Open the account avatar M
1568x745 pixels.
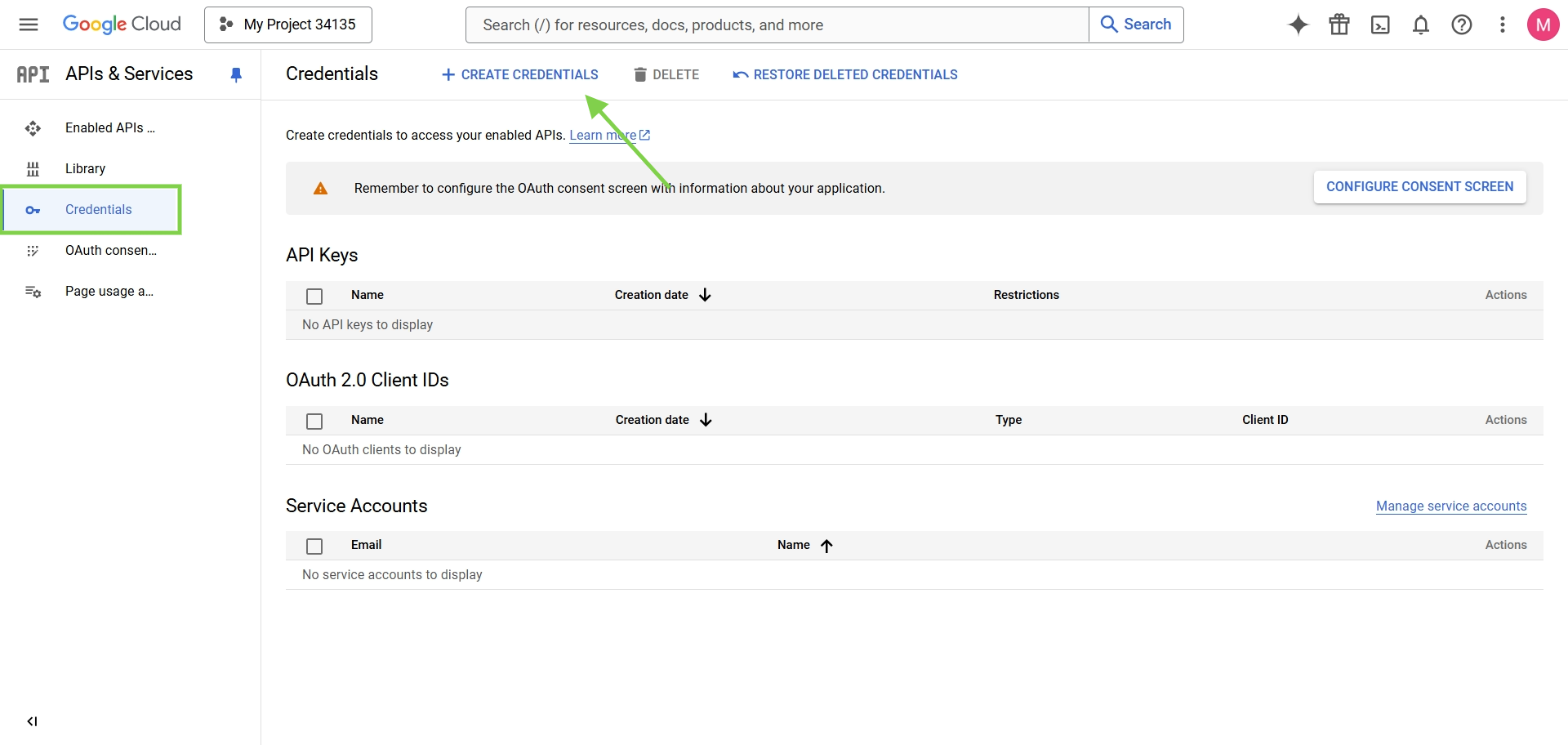1543,25
